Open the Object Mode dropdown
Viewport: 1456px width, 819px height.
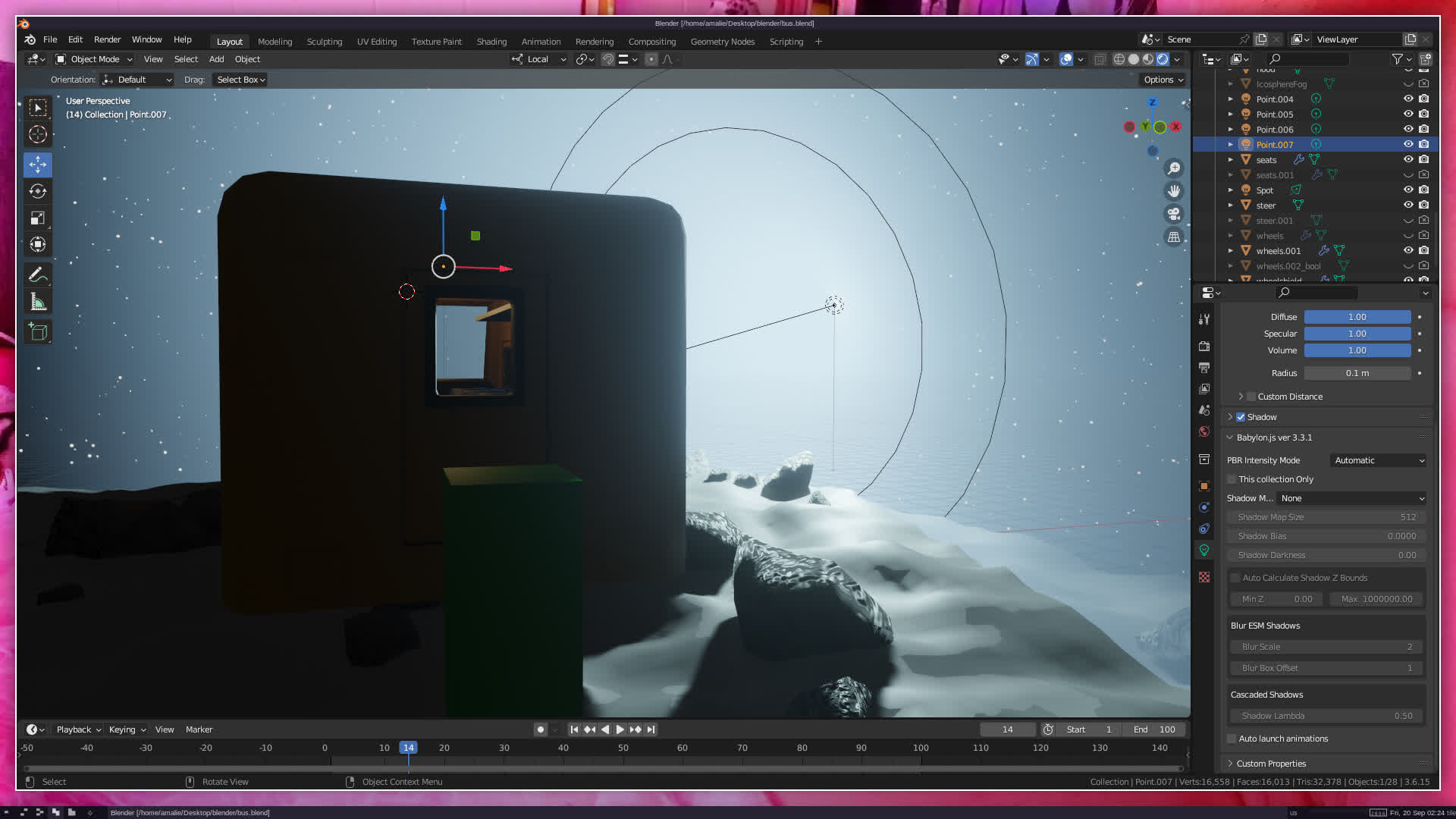(x=94, y=59)
